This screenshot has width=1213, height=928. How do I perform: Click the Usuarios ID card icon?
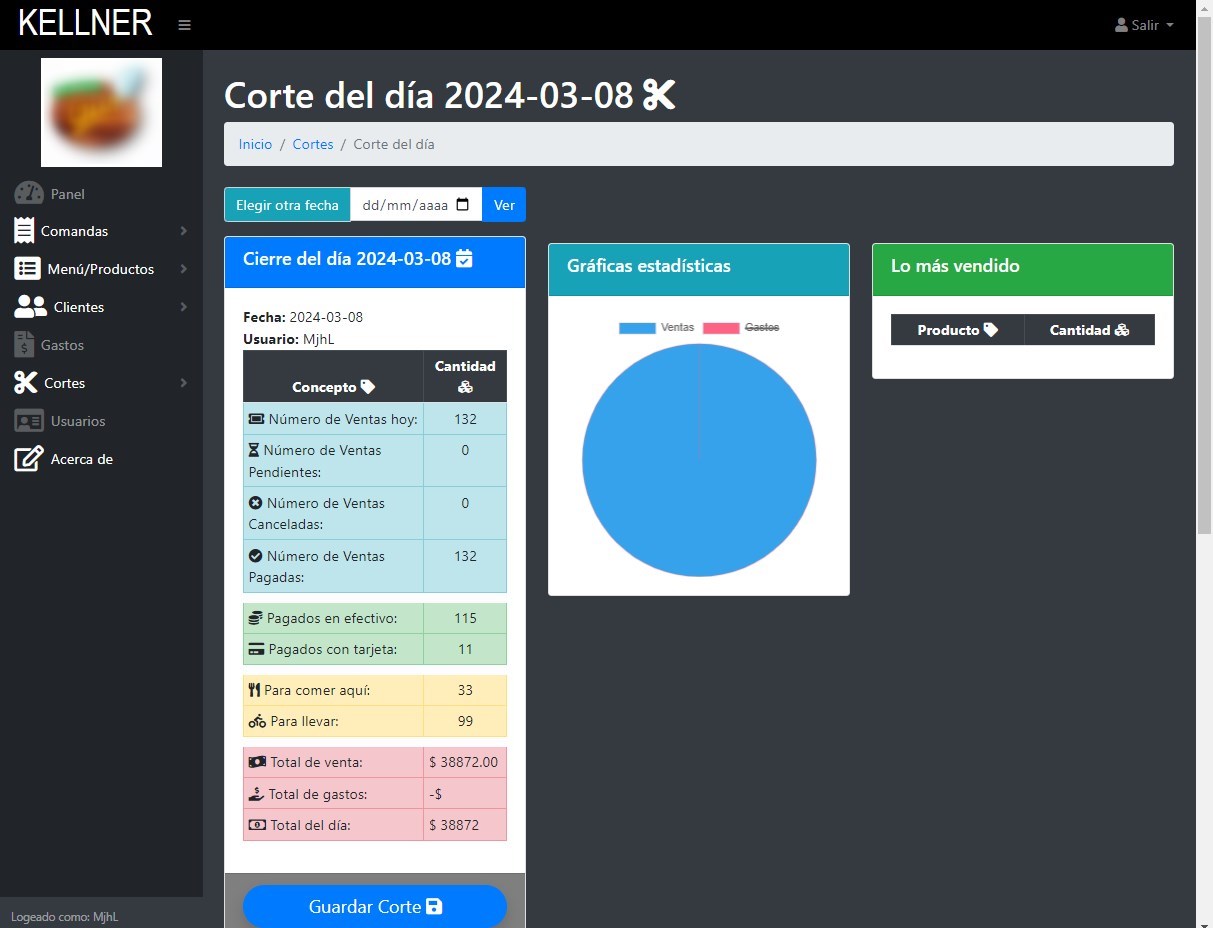tap(29, 421)
